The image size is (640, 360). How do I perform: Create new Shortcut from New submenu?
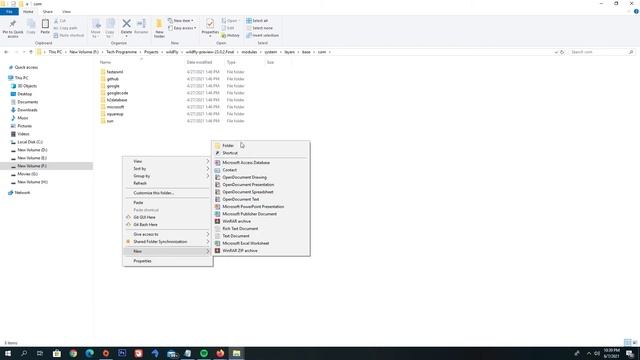click(x=261, y=153)
